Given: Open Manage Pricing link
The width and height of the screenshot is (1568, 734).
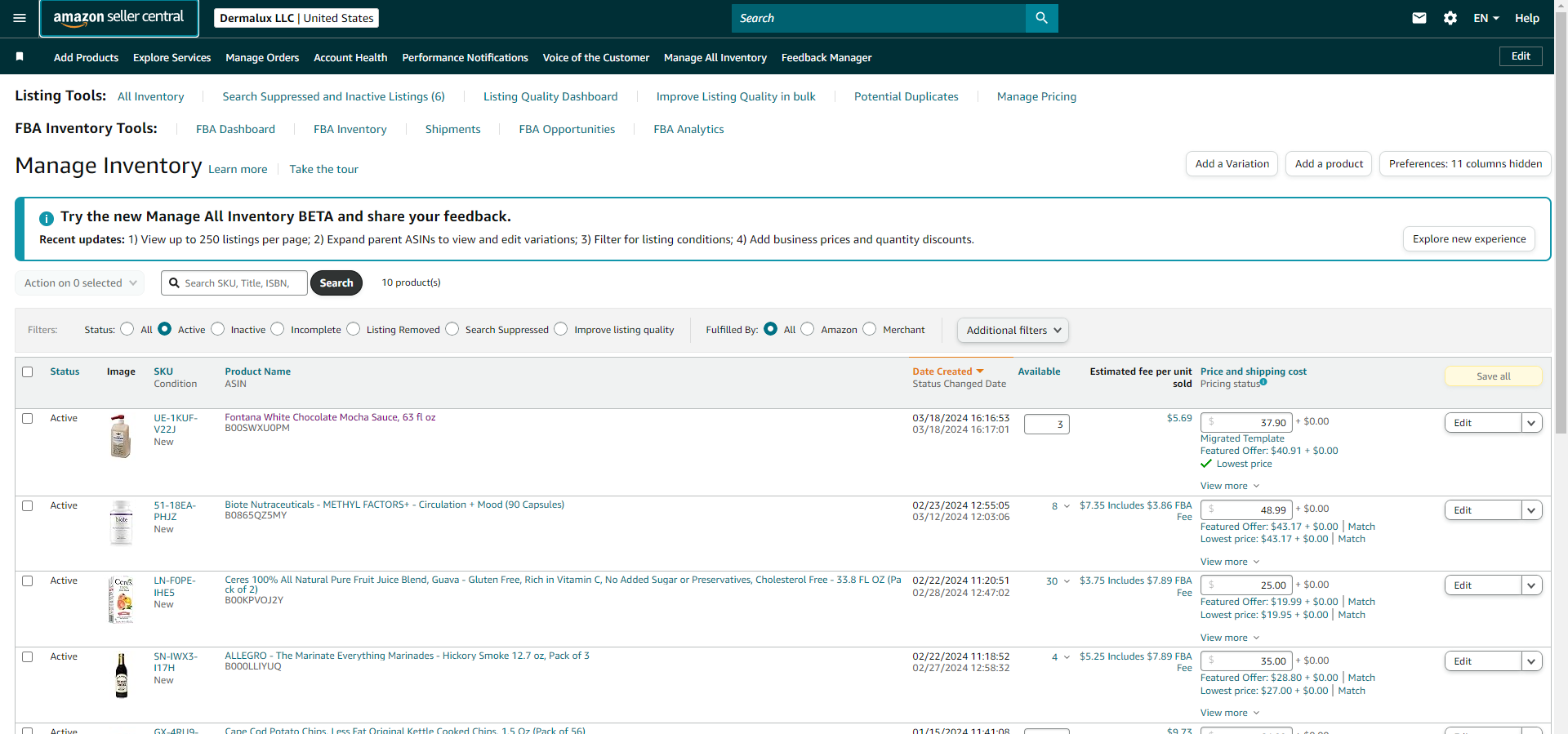Looking at the screenshot, I should click(x=1036, y=96).
